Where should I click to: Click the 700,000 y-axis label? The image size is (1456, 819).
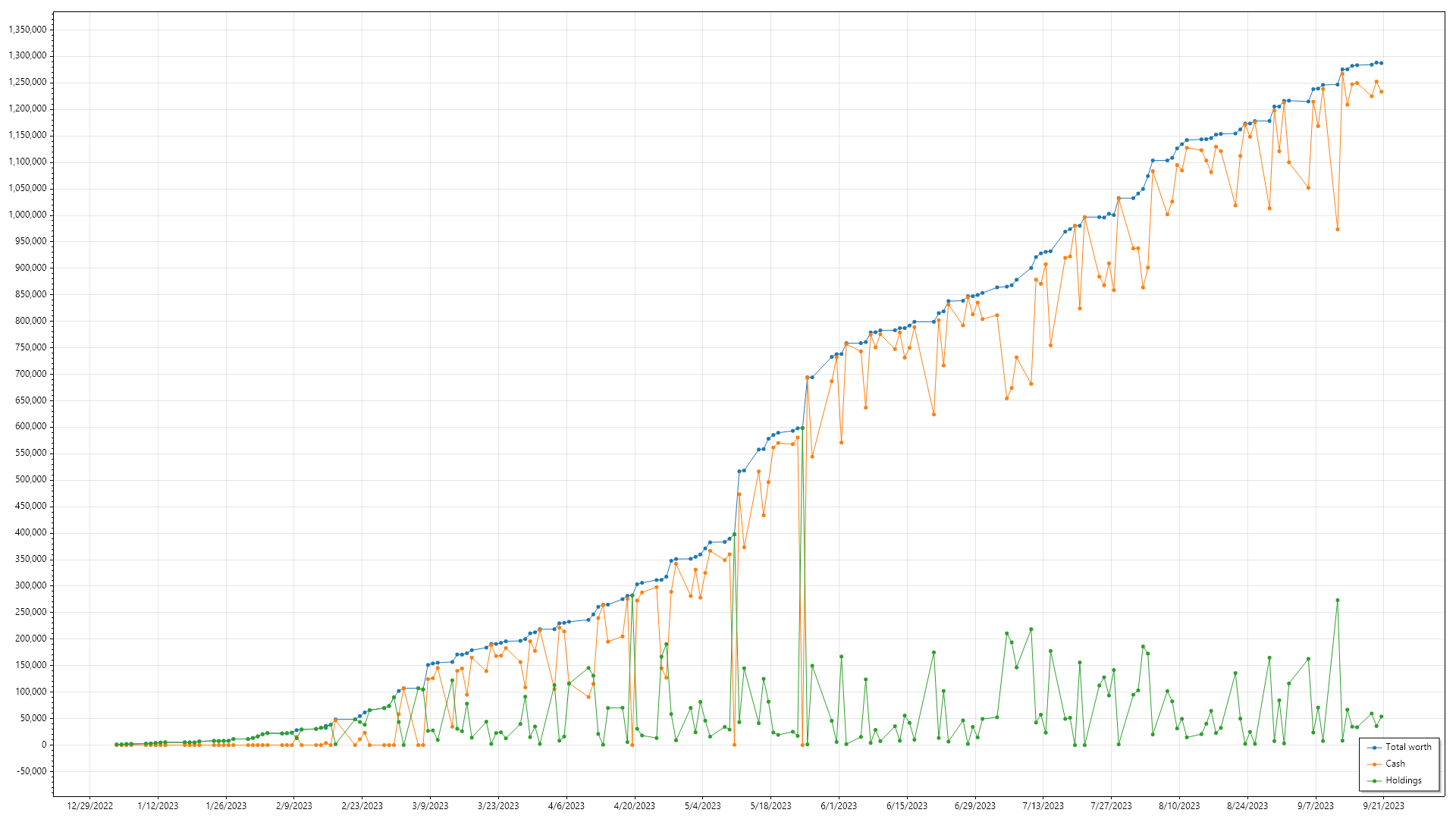31,374
